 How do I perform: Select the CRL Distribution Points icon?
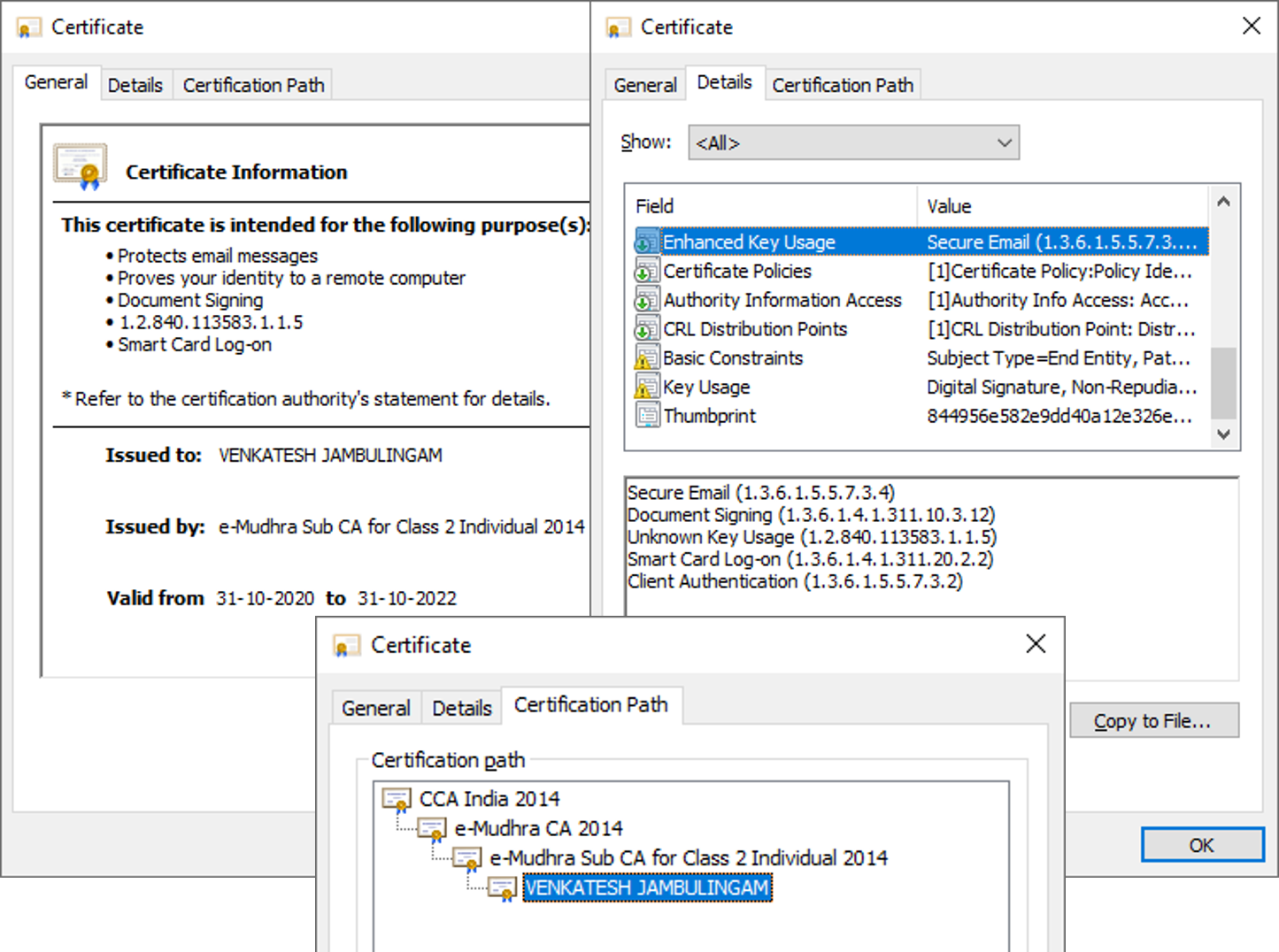(x=647, y=329)
